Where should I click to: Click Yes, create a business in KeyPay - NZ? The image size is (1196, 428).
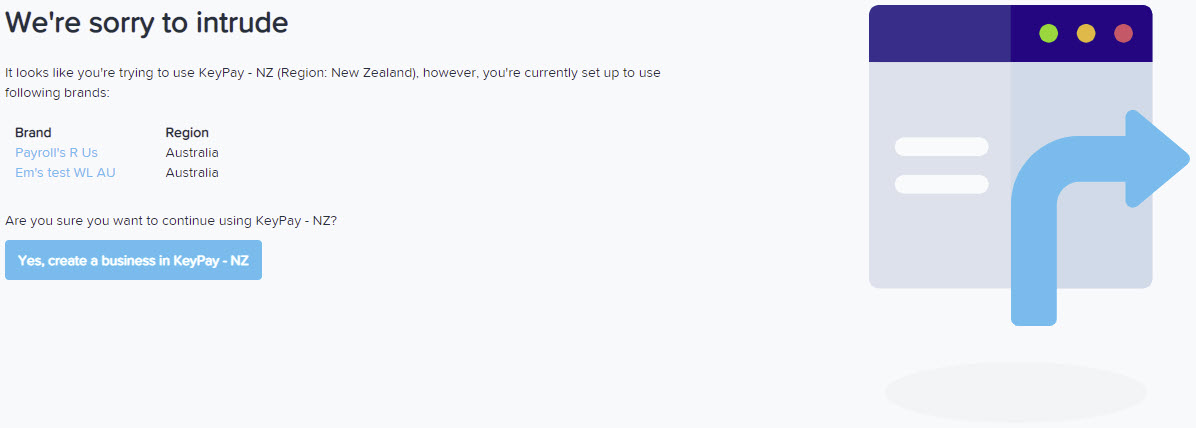[x=133, y=260]
